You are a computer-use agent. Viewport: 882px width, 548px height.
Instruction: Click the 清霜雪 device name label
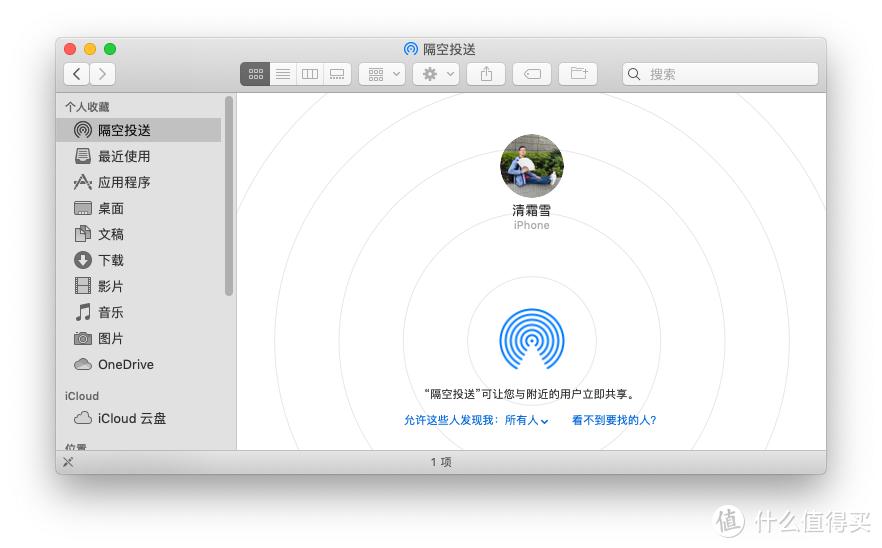pos(532,210)
